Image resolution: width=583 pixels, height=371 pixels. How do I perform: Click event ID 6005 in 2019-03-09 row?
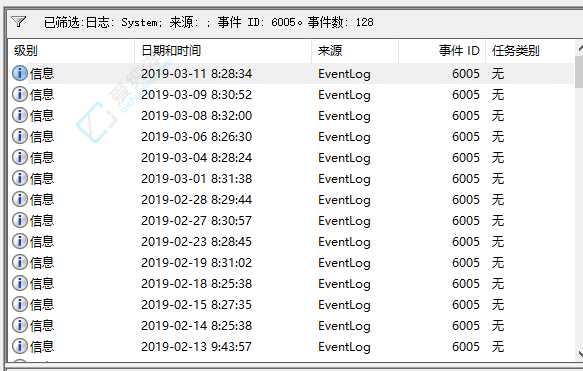pyautogui.click(x=466, y=95)
